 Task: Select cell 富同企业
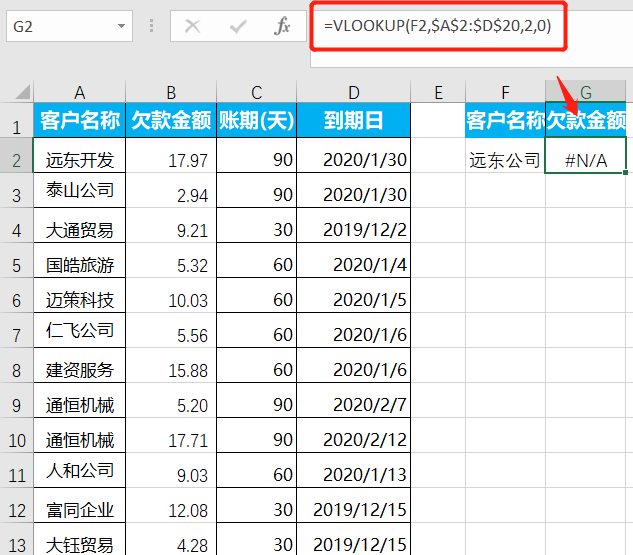coord(80,505)
